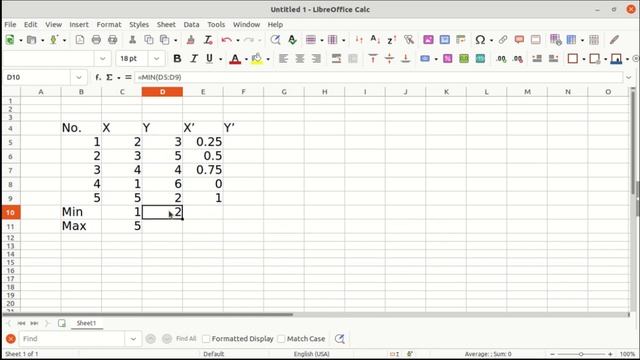Open the font size dropdown arrow

click(156, 59)
